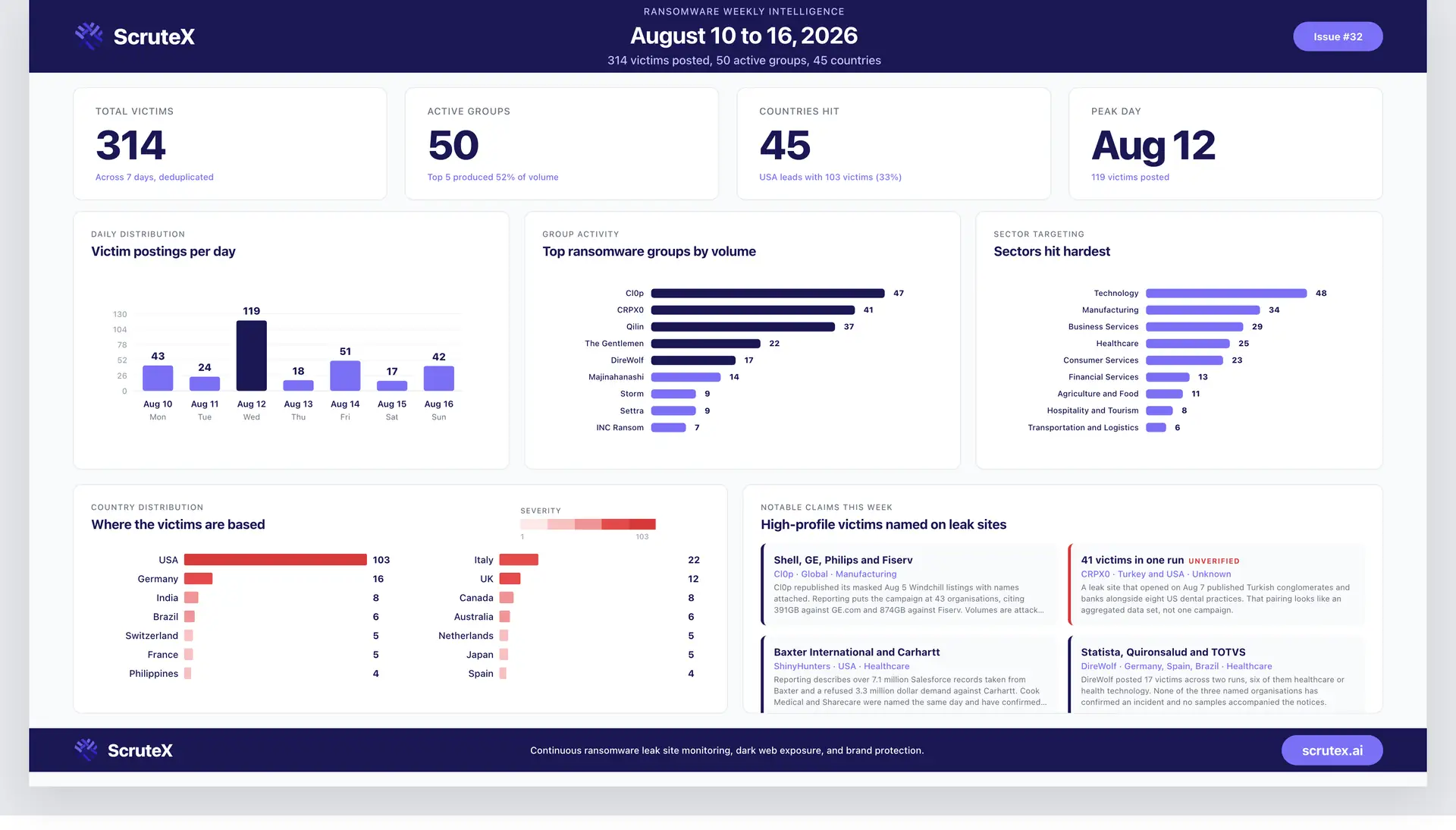Screen dimensions: 1456x830
Task: Select the Italy country bar
Action: click(x=519, y=560)
